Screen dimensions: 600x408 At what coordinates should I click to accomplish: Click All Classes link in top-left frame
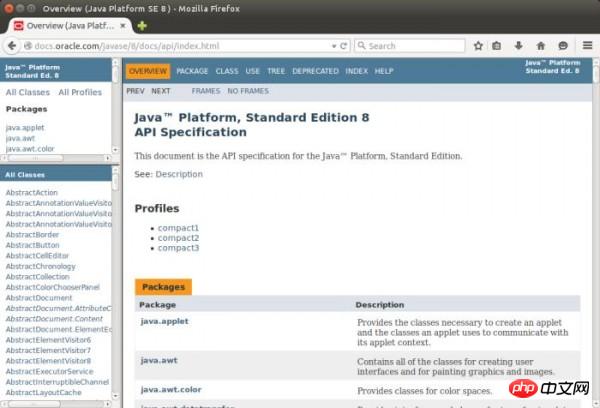click(28, 92)
